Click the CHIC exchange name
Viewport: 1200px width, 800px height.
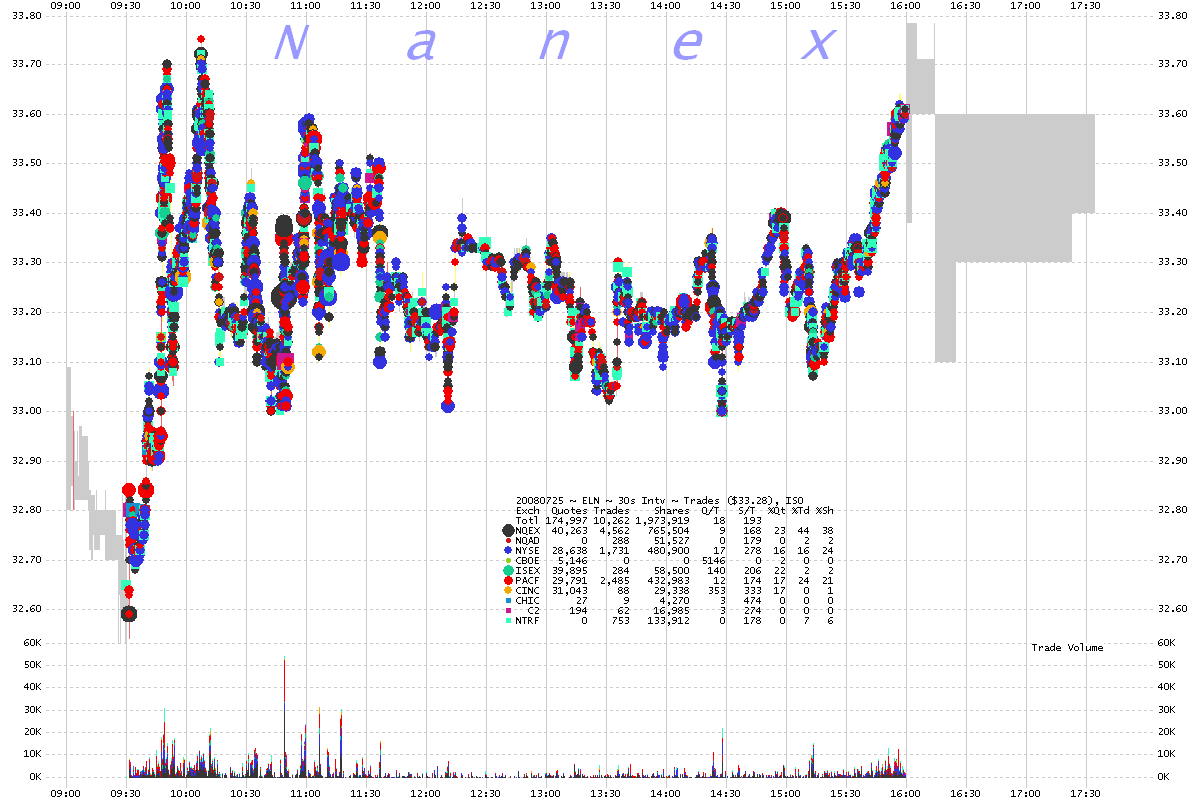tap(528, 600)
